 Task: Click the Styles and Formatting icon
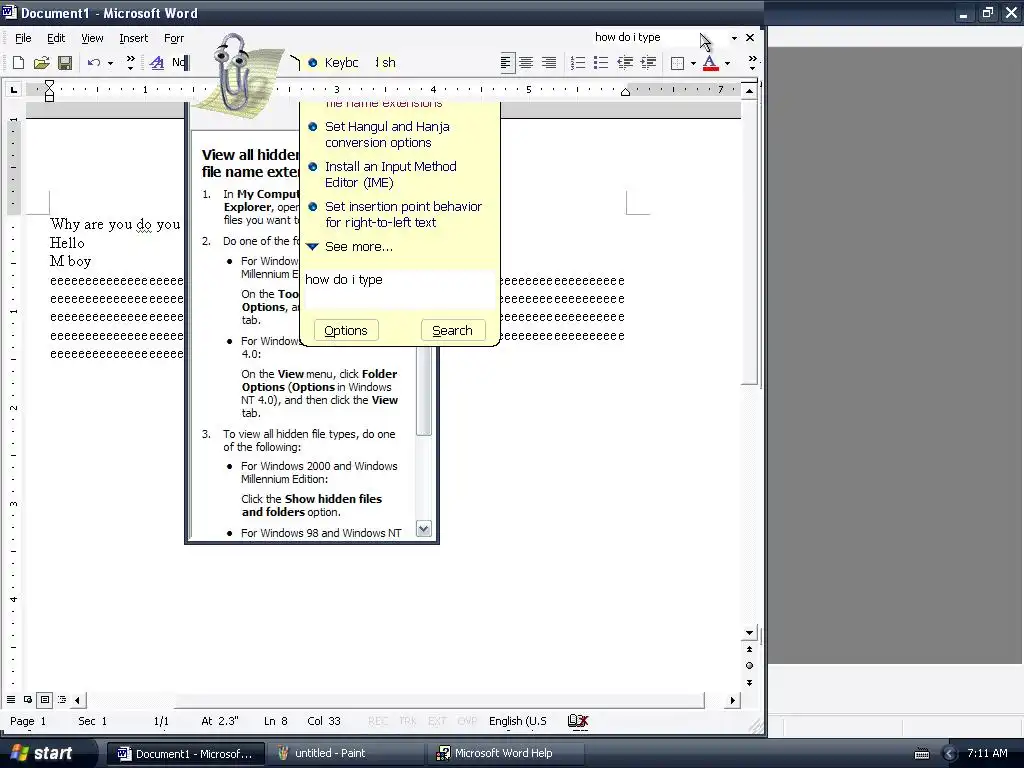[x=157, y=63]
